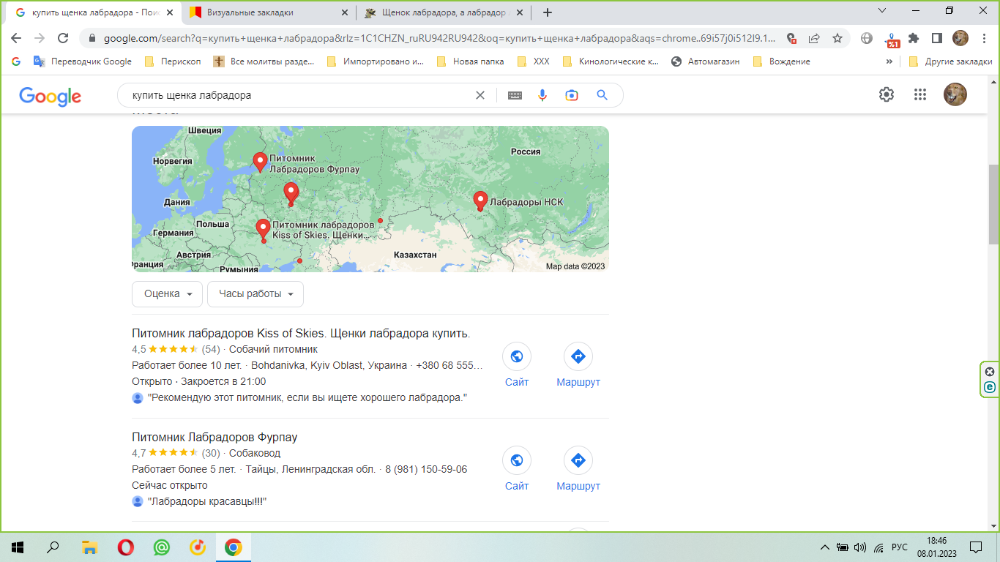Search by image with camera lens icon

[x=572, y=95]
